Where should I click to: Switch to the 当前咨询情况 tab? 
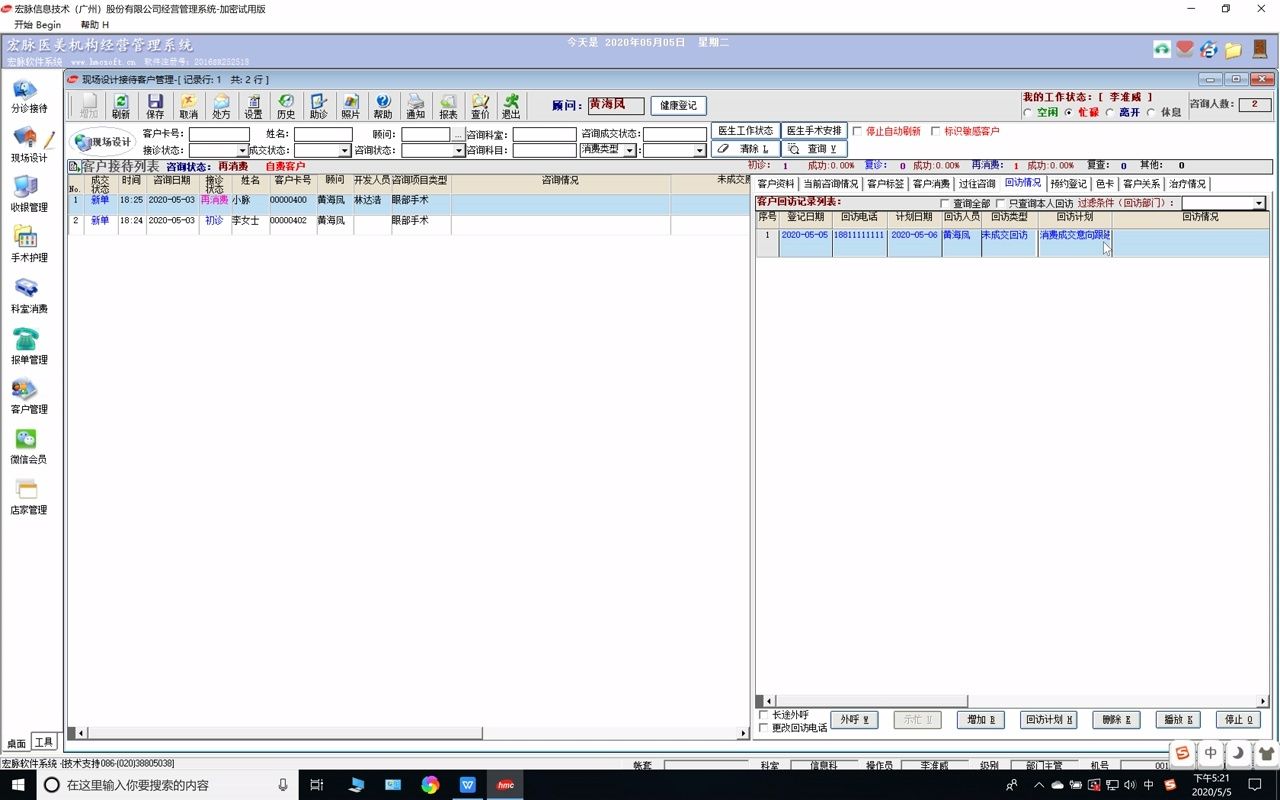830,184
